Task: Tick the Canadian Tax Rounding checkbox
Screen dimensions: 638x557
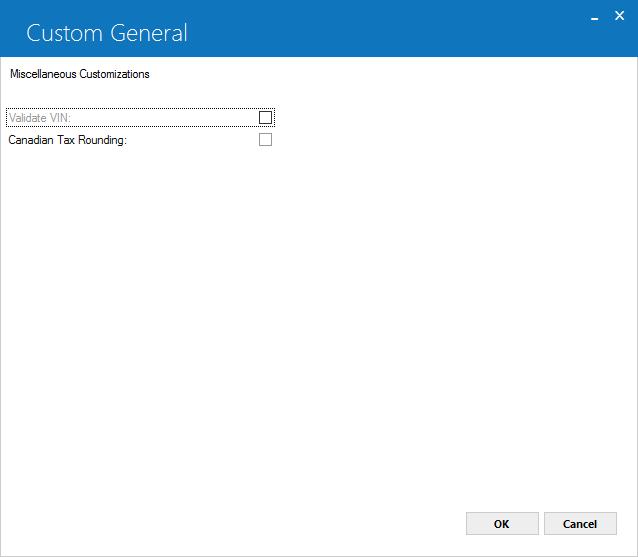Action: (x=265, y=140)
